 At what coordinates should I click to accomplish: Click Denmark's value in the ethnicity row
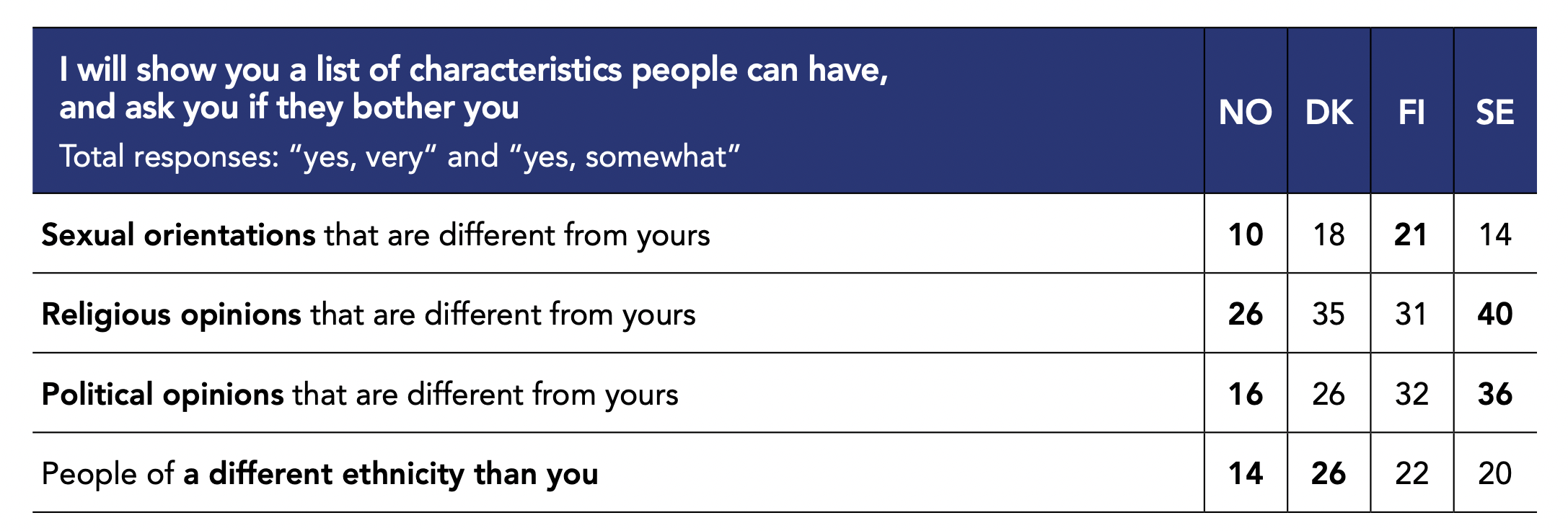click(x=1329, y=474)
